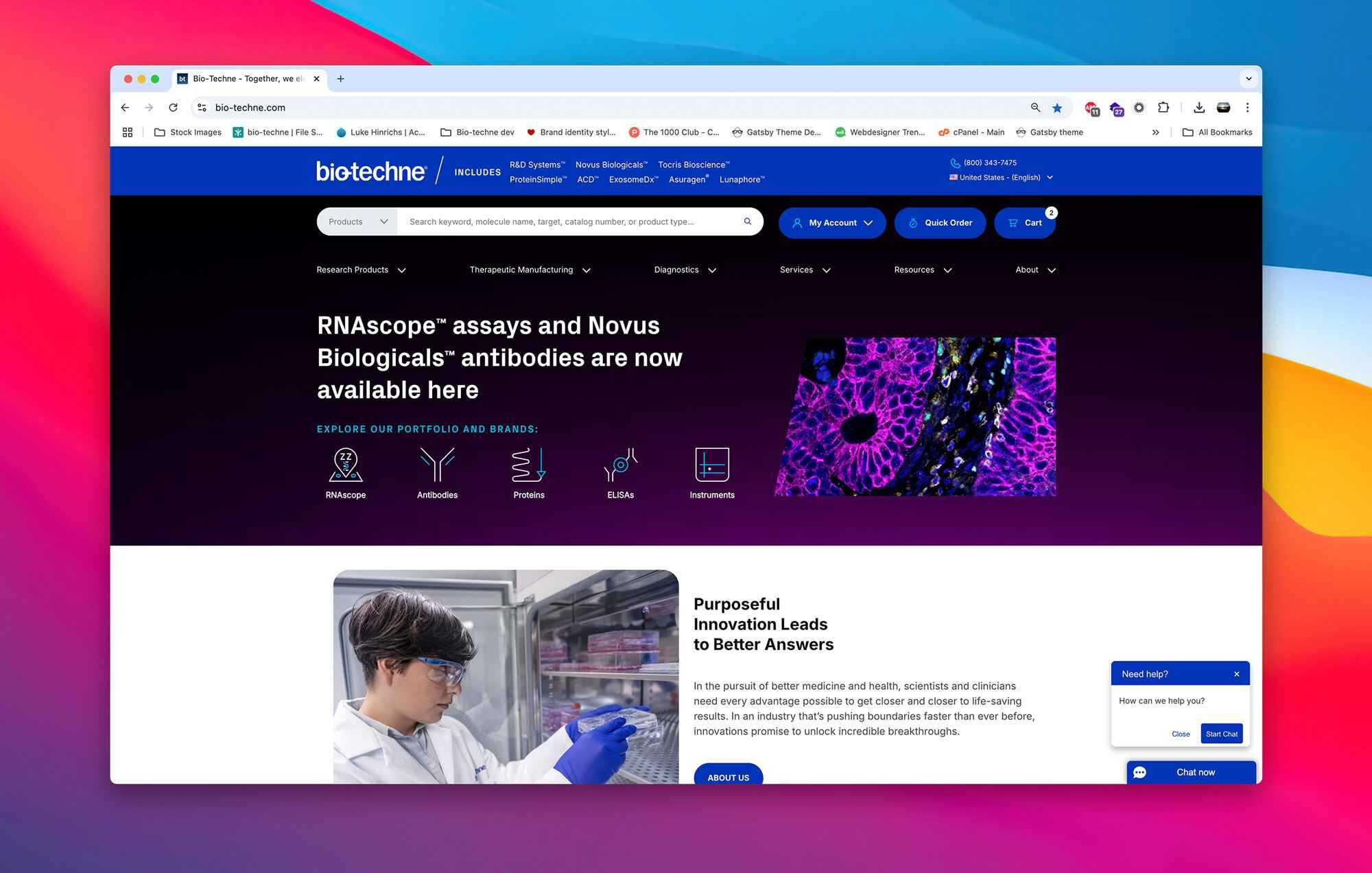Open the Products search category dropdown
Screen dimensions: 1372x873
pos(357,222)
